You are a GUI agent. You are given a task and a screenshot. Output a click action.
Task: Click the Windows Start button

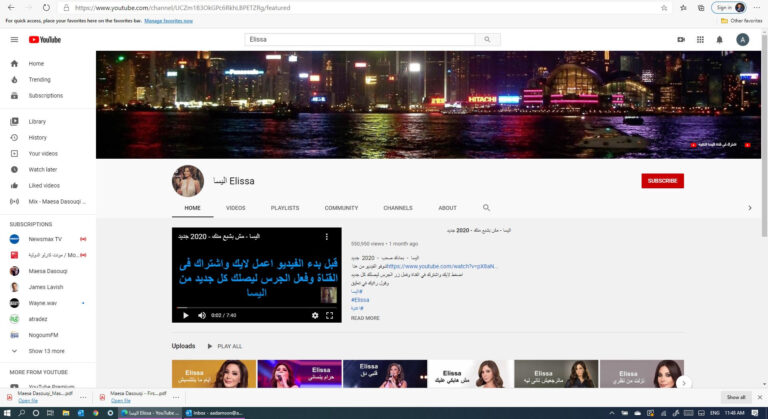tap(7, 413)
